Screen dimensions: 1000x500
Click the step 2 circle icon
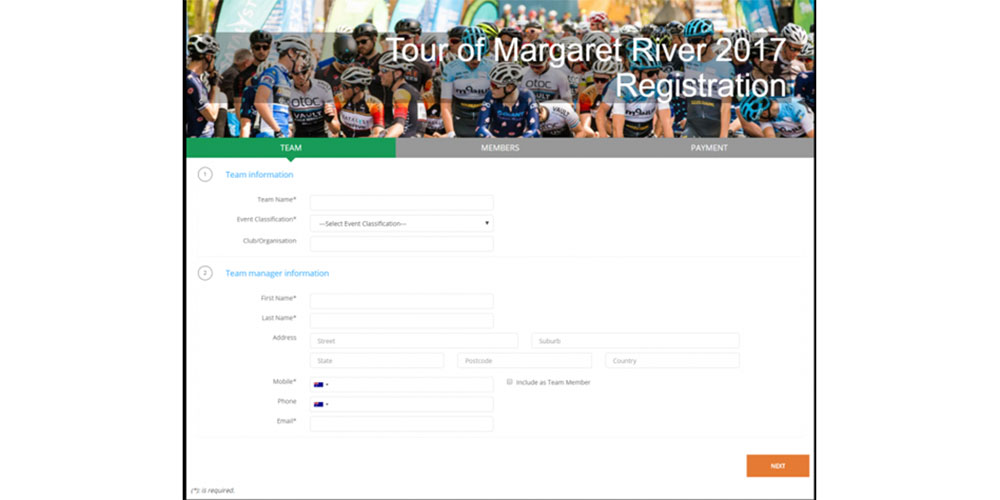pos(205,273)
